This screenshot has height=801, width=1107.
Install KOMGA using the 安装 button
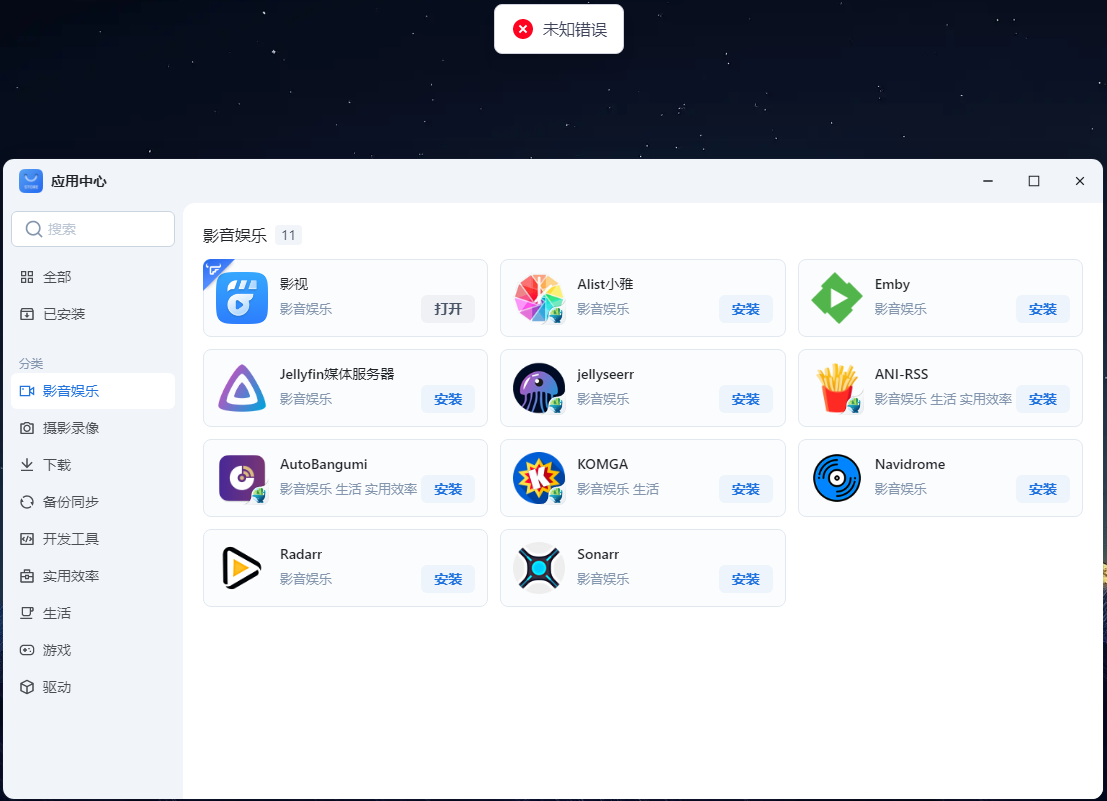(746, 489)
